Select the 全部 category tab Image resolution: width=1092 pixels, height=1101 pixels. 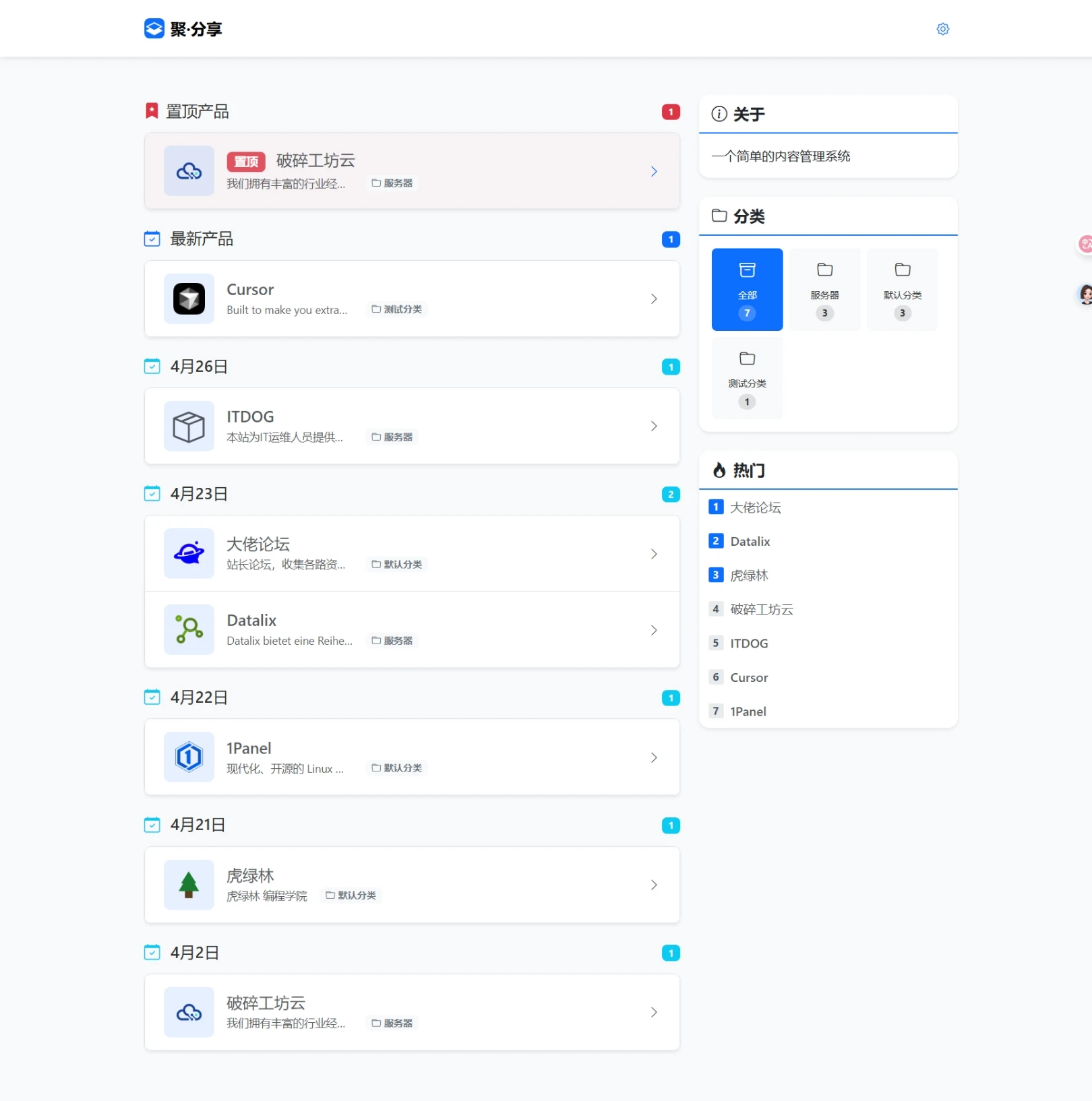[747, 290]
